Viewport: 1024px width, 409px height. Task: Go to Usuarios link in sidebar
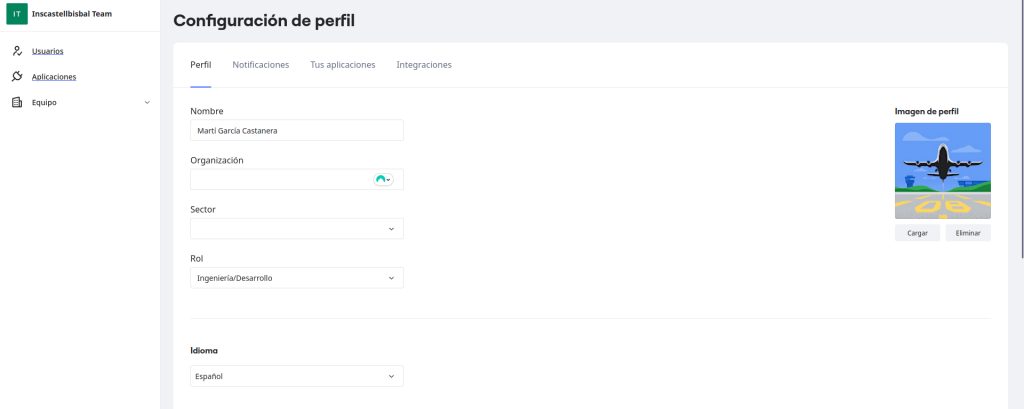coord(48,51)
